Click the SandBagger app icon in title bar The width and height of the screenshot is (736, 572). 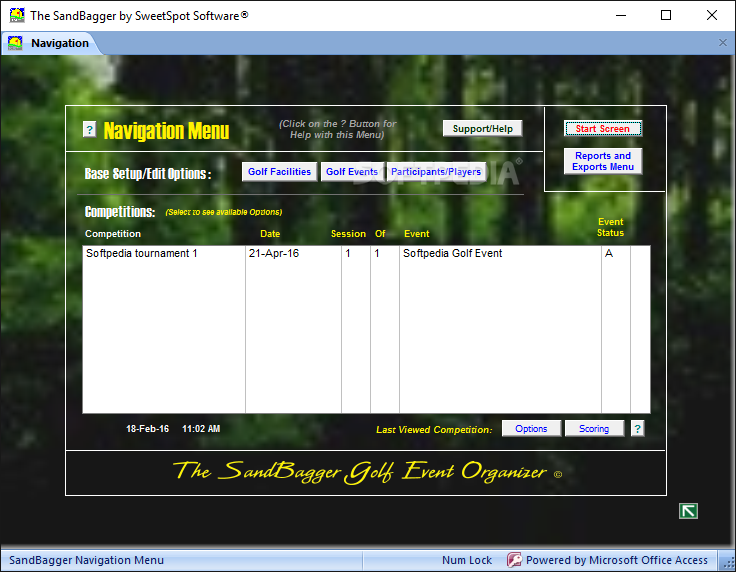click(x=17, y=15)
